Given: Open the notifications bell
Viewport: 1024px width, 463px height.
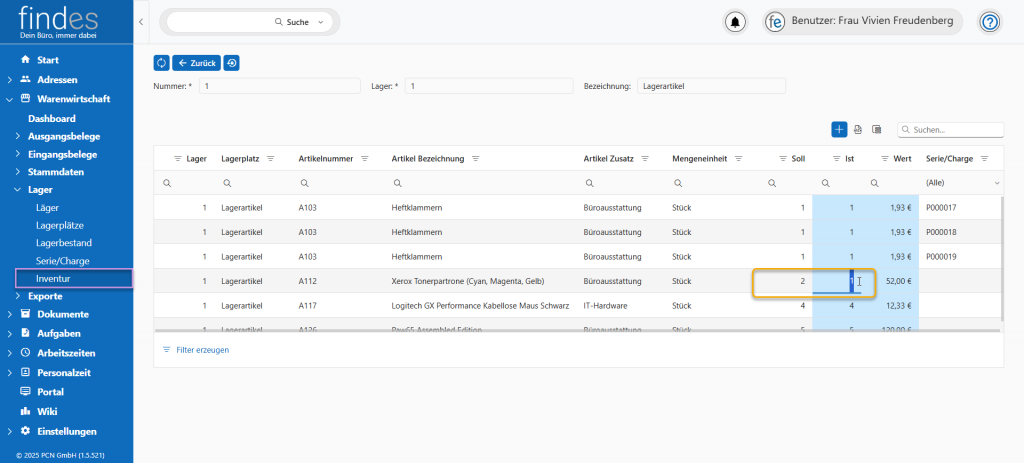Looking at the screenshot, I should (x=736, y=22).
